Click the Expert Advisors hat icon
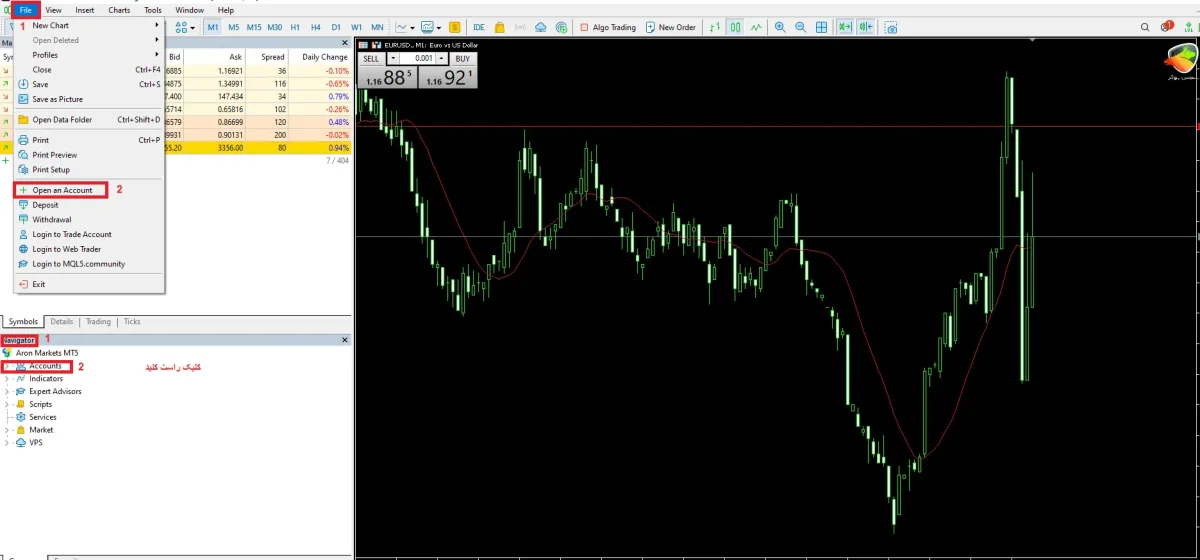The width and height of the screenshot is (1200, 560). click(21, 392)
